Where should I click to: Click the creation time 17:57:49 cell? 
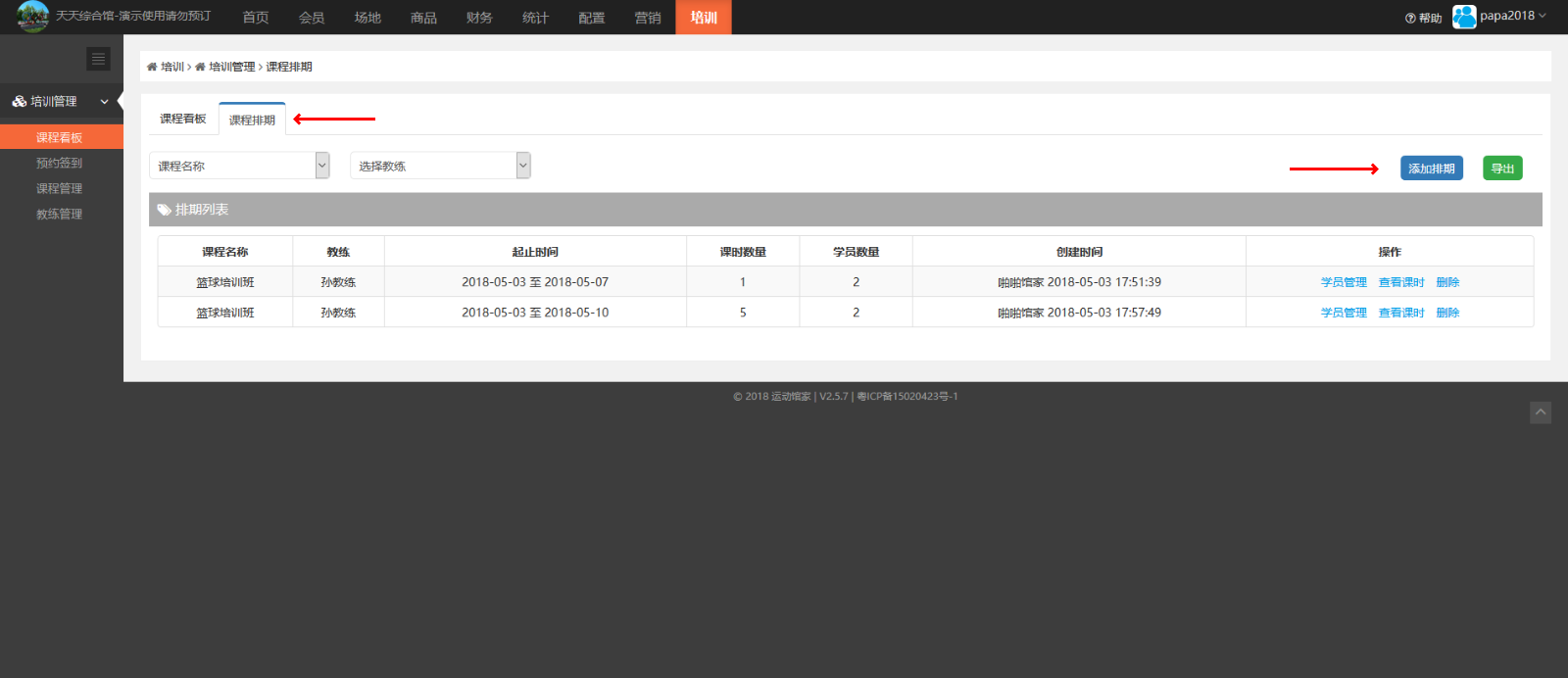pyautogui.click(x=1079, y=313)
